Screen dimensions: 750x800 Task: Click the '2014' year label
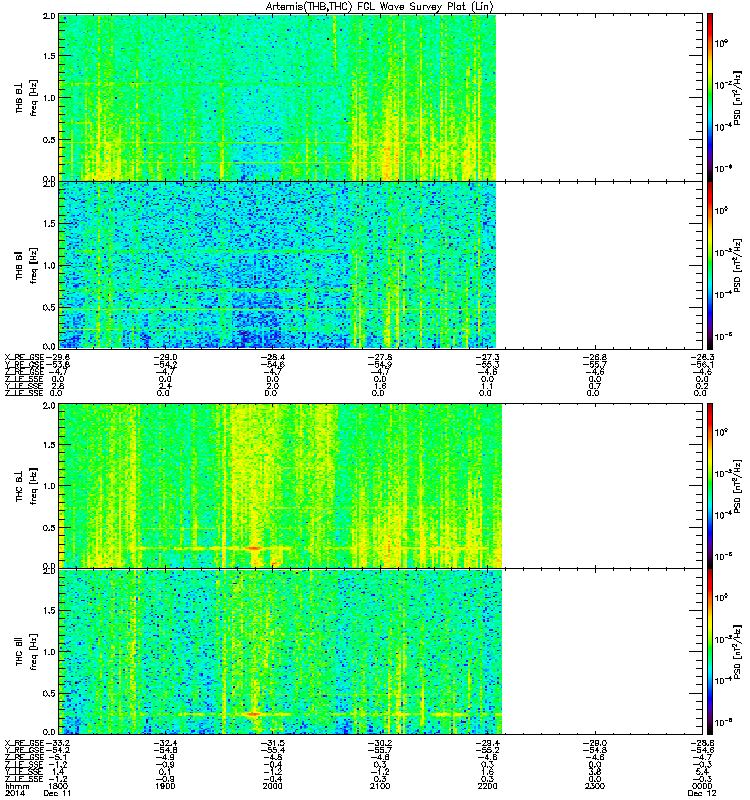13,793
